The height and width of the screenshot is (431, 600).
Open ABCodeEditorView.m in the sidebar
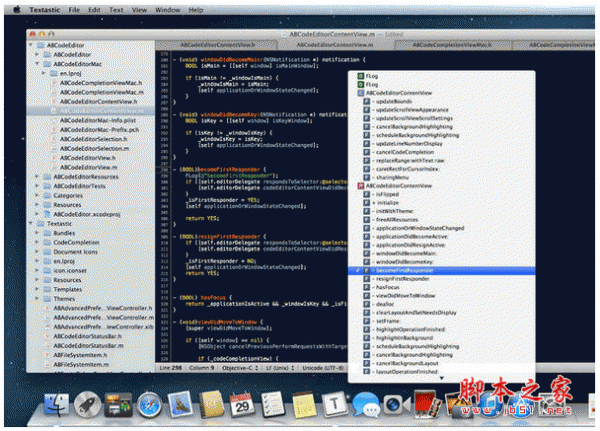(89, 167)
